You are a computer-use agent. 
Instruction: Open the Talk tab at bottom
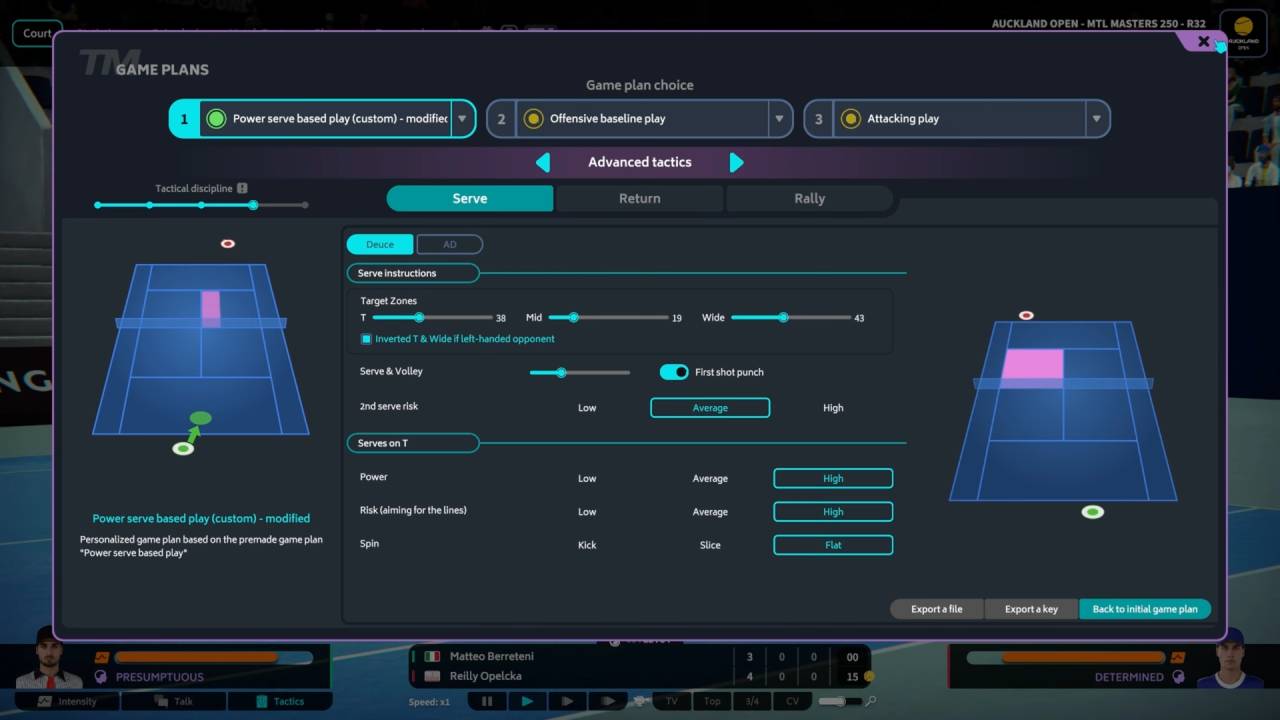coord(173,701)
